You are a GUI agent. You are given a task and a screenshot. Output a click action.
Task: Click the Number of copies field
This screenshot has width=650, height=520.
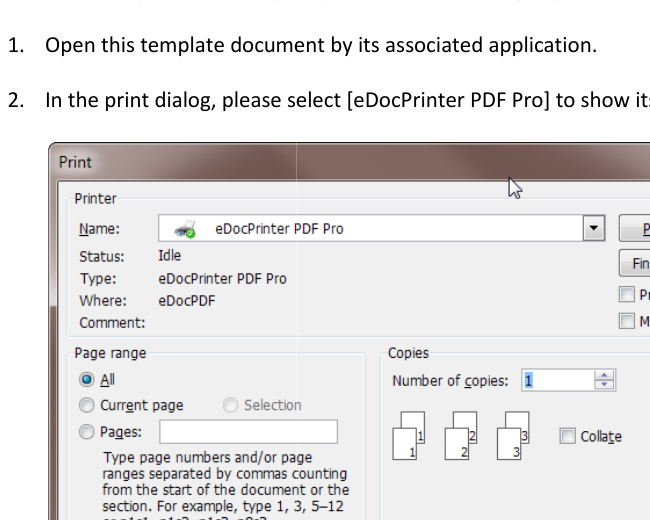coord(558,380)
